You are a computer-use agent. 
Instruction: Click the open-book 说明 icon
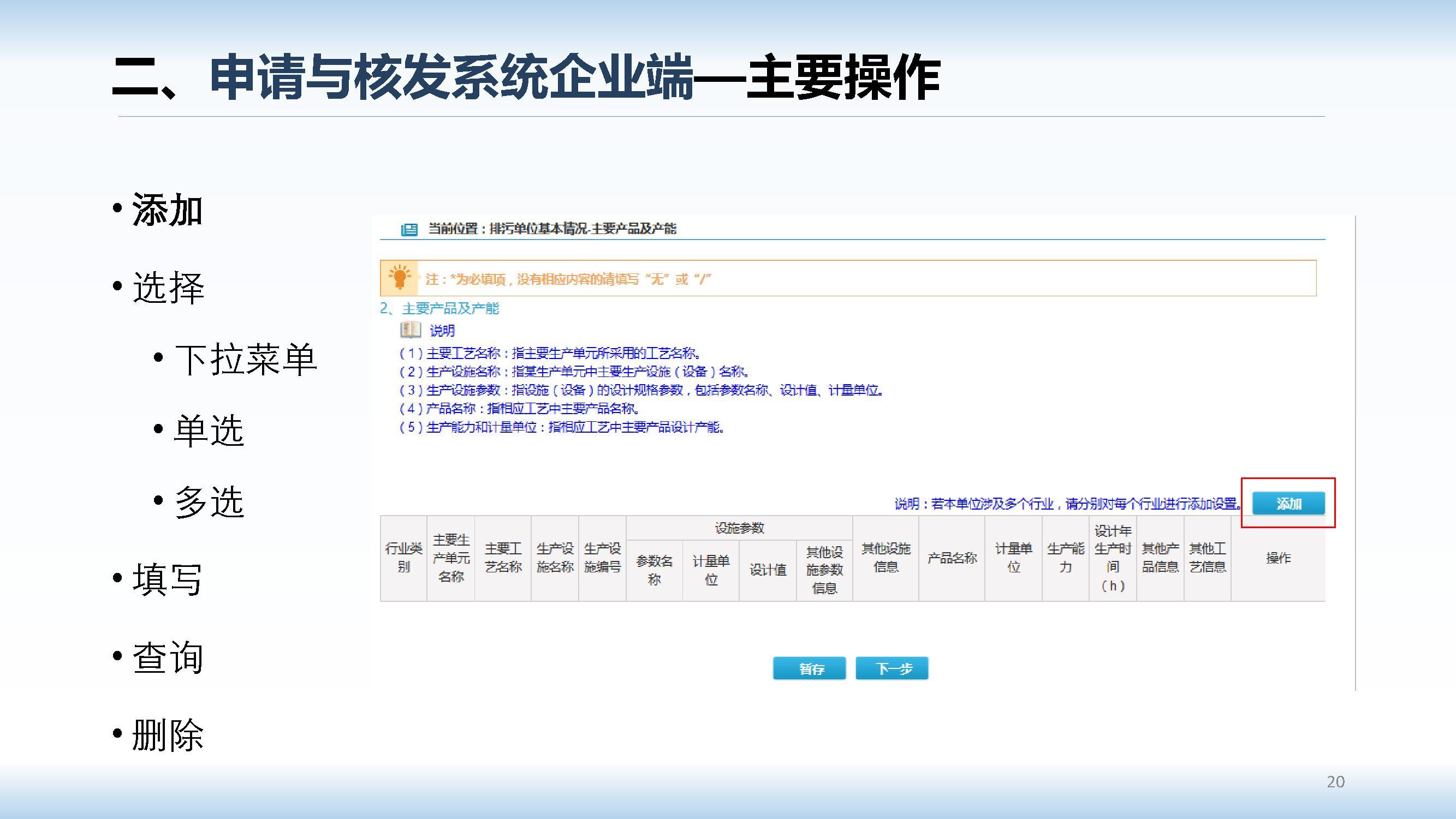411,330
